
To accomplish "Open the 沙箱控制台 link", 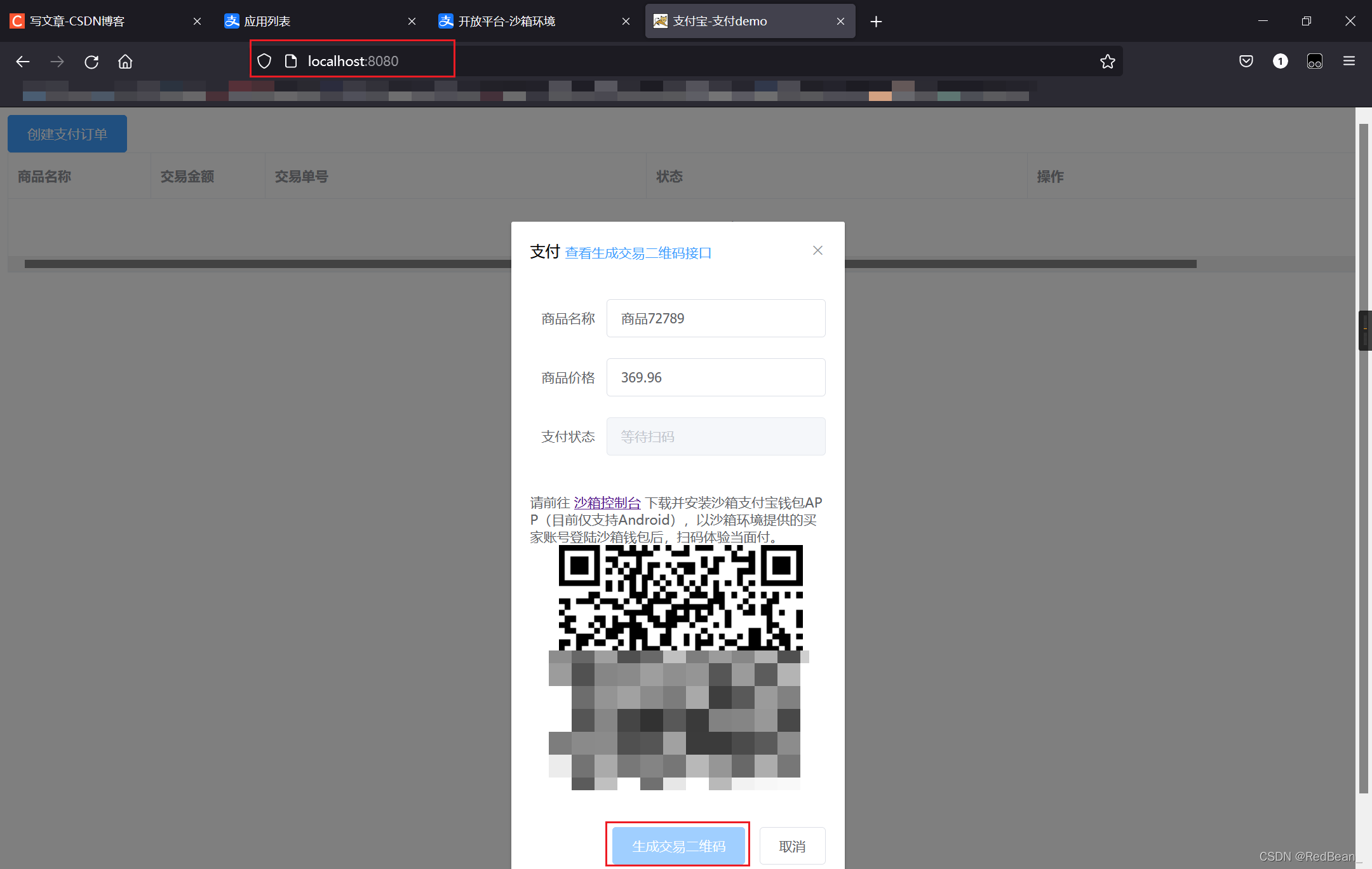I will tap(607, 502).
